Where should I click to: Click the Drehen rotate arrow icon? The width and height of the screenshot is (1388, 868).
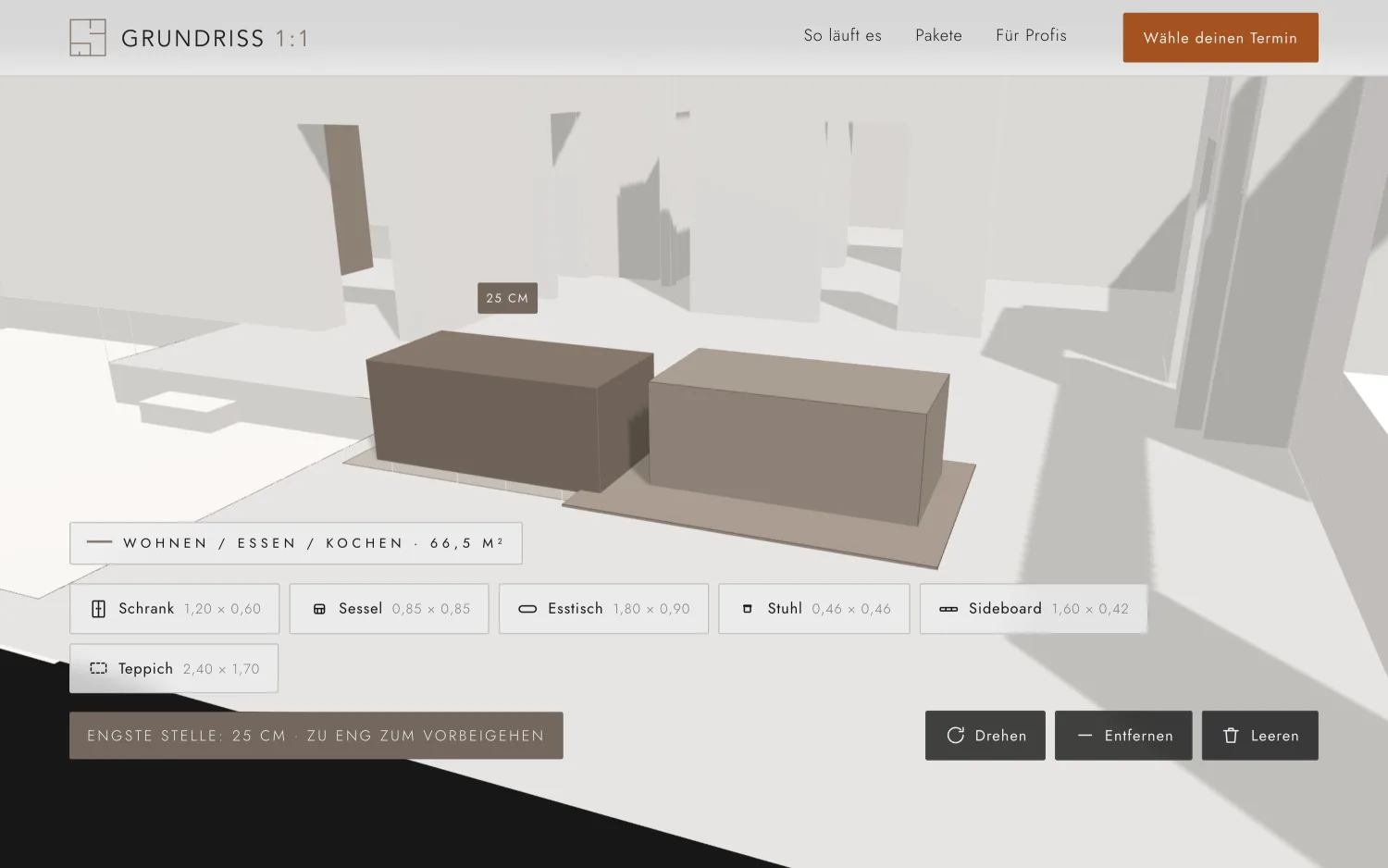point(956,736)
